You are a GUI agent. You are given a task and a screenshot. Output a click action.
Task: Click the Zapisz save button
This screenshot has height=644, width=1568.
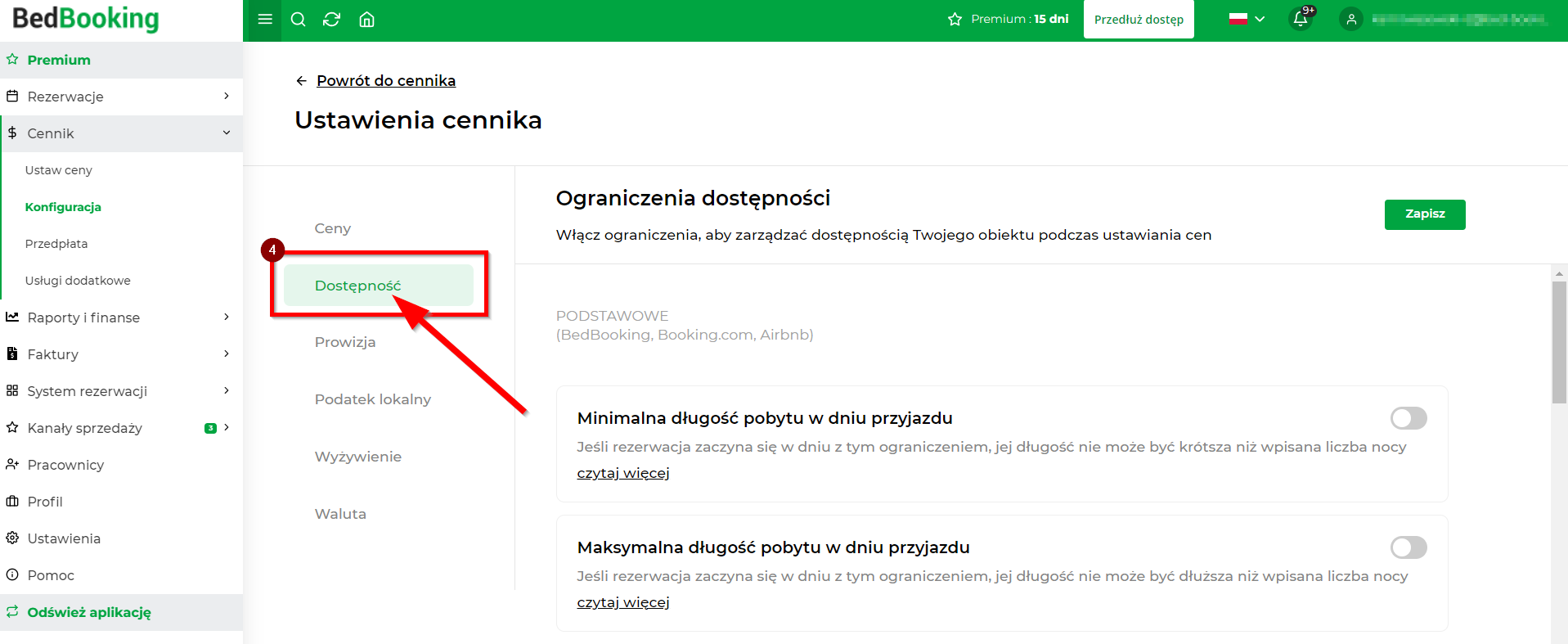pos(1425,214)
